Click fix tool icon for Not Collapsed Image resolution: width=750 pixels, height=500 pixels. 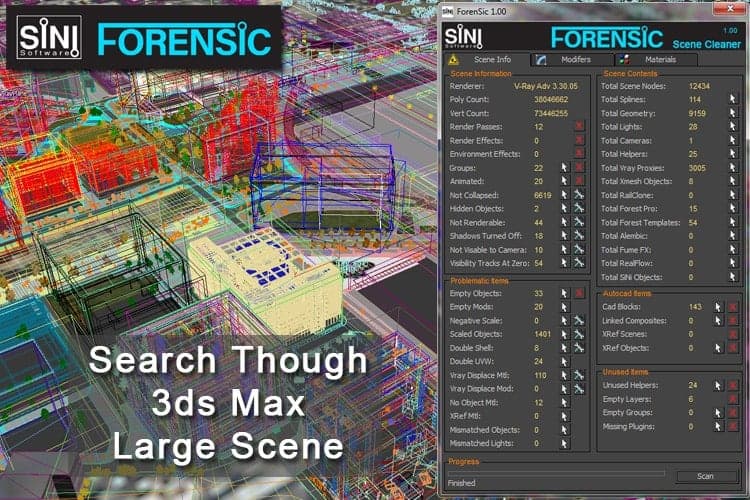coord(578,195)
